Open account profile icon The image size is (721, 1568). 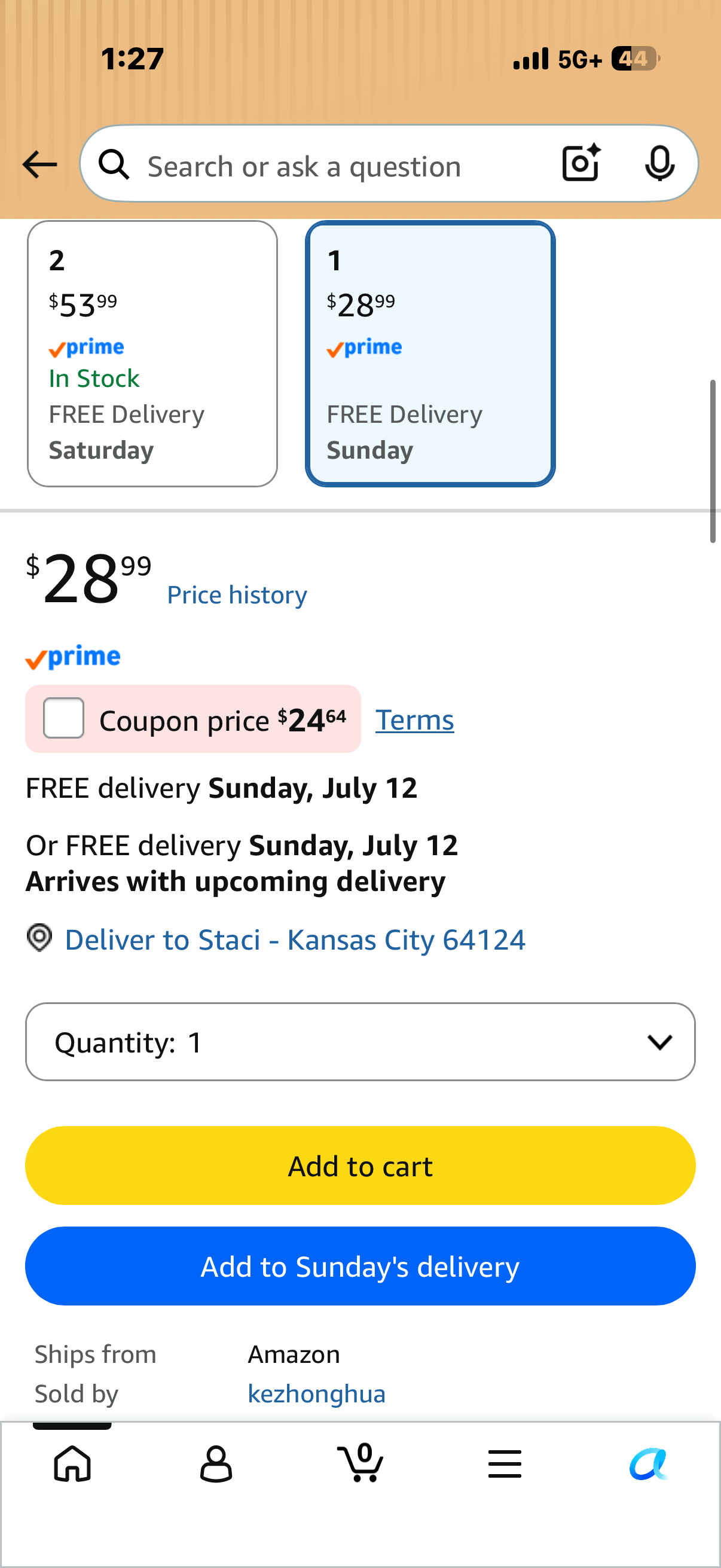pyautogui.click(x=216, y=1464)
